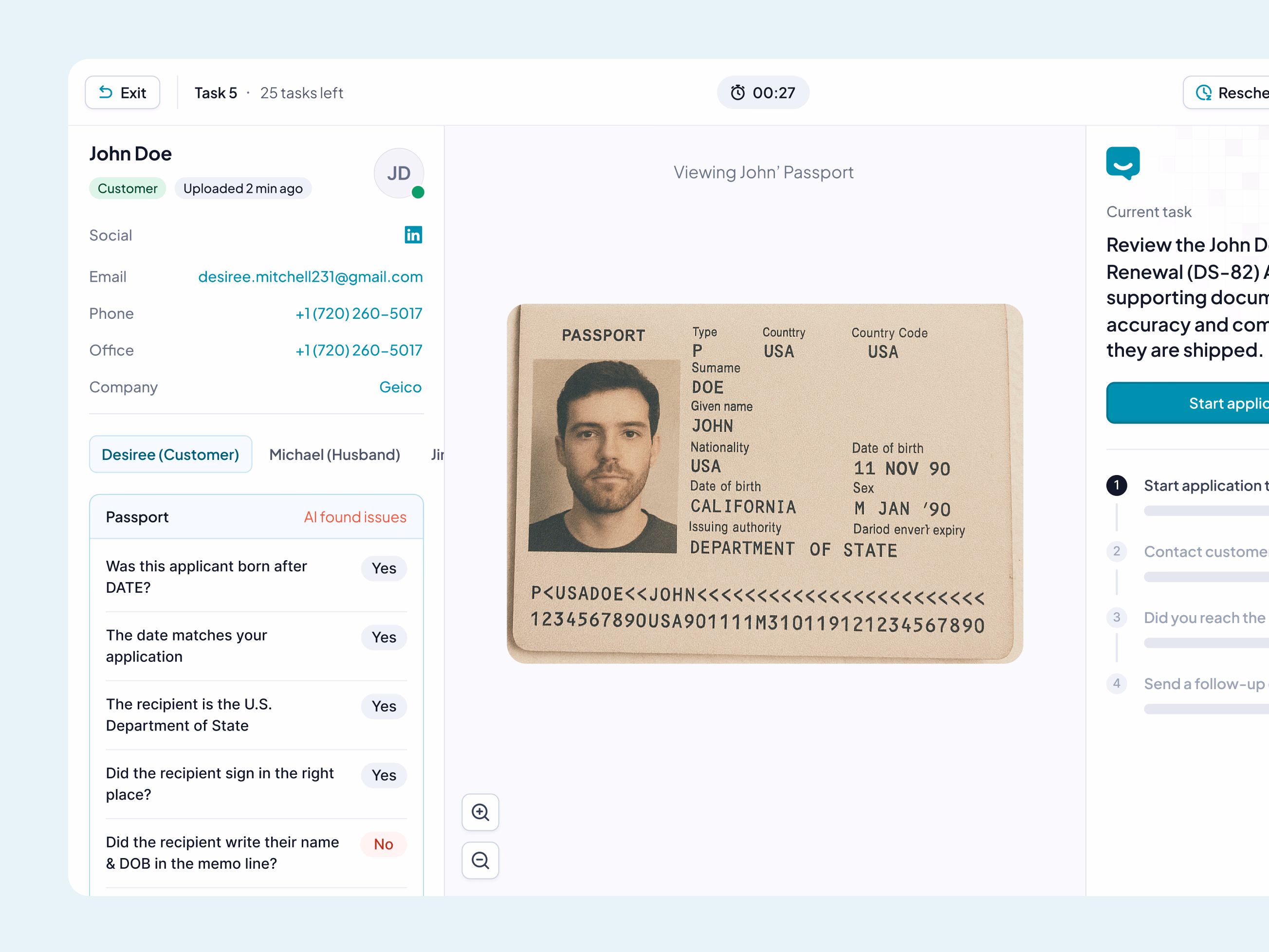Screen dimensions: 1269x952
Task: Click the LinkedIn social icon
Action: coord(413,235)
